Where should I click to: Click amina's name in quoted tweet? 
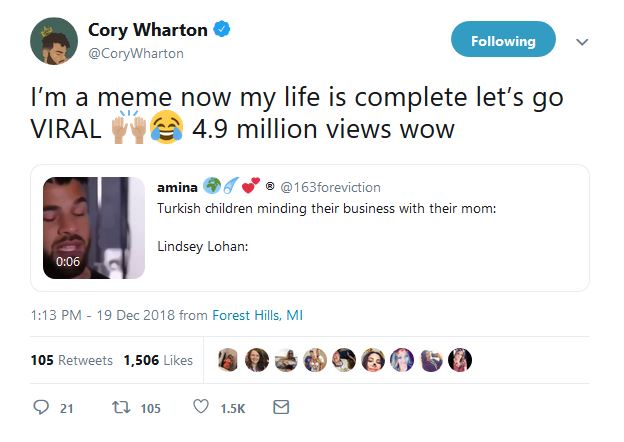pos(177,187)
